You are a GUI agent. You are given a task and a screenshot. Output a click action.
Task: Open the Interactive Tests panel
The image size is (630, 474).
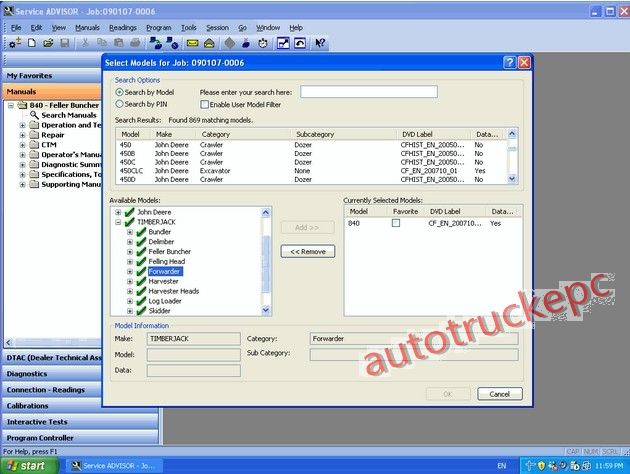[x=80, y=422]
